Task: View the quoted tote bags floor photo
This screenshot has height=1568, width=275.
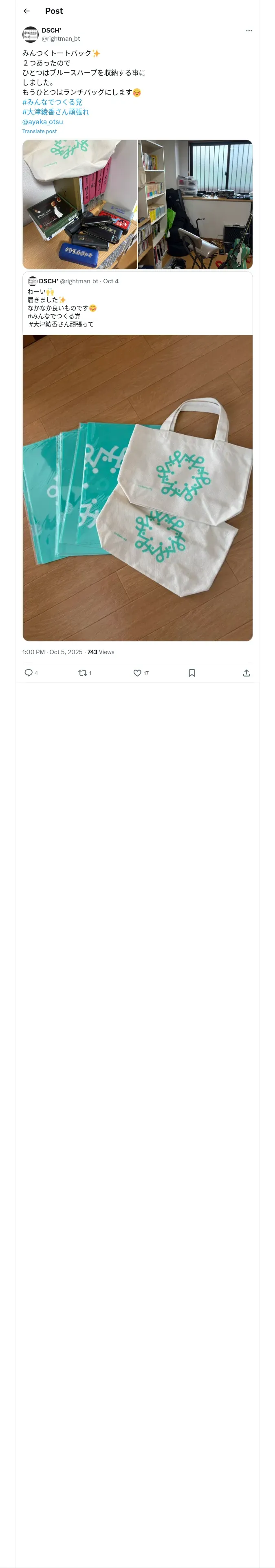Action: click(137, 488)
